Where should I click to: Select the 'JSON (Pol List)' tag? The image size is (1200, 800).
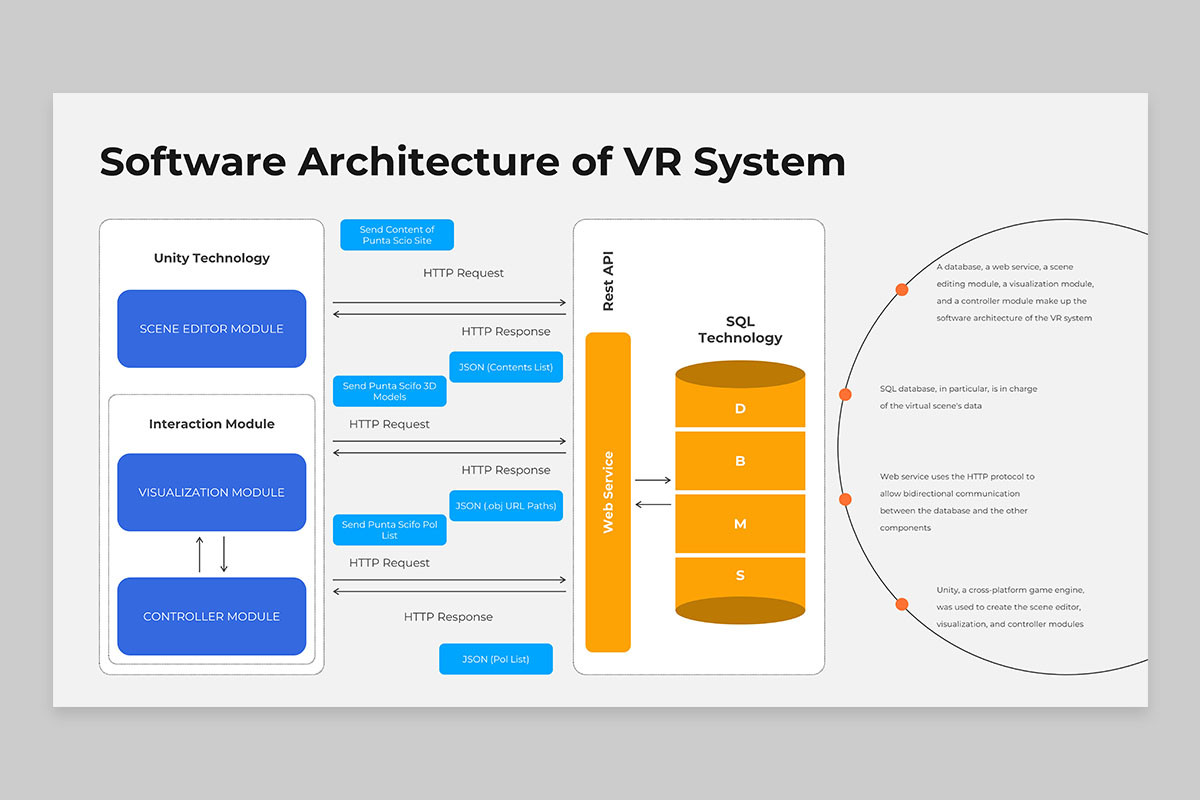[x=496, y=659]
